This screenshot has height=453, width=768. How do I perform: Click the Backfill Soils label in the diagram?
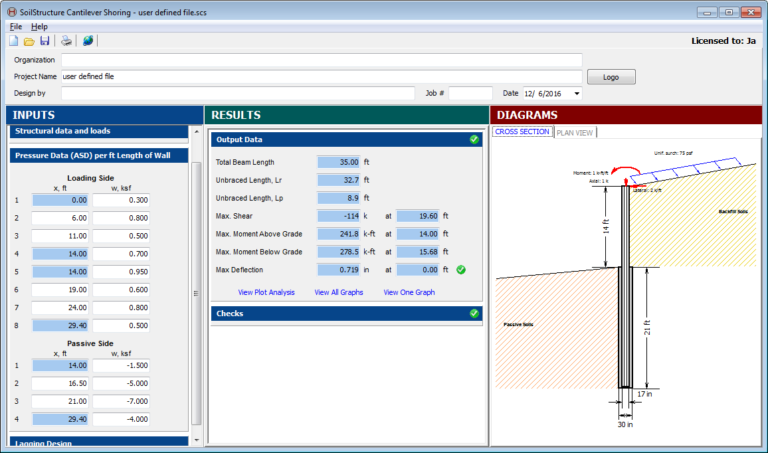click(733, 212)
